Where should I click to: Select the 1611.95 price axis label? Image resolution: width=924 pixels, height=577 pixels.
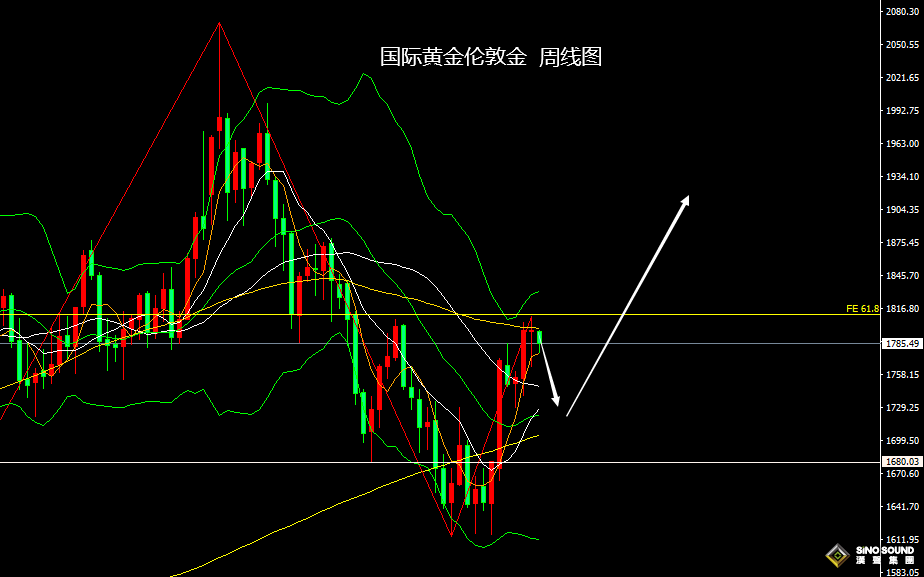point(903,539)
